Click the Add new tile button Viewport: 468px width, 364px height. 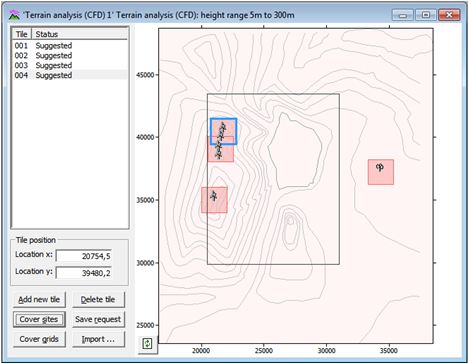[x=39, y=299]
